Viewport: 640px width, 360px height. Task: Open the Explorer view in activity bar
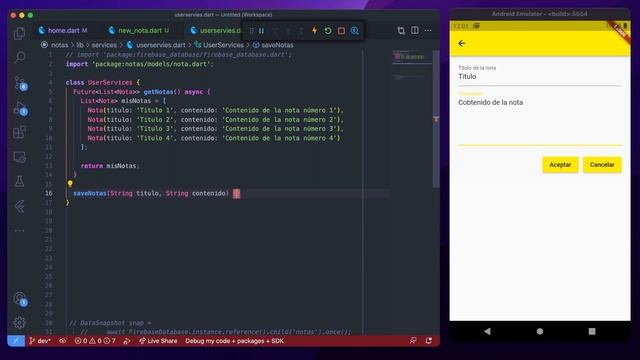19,33
